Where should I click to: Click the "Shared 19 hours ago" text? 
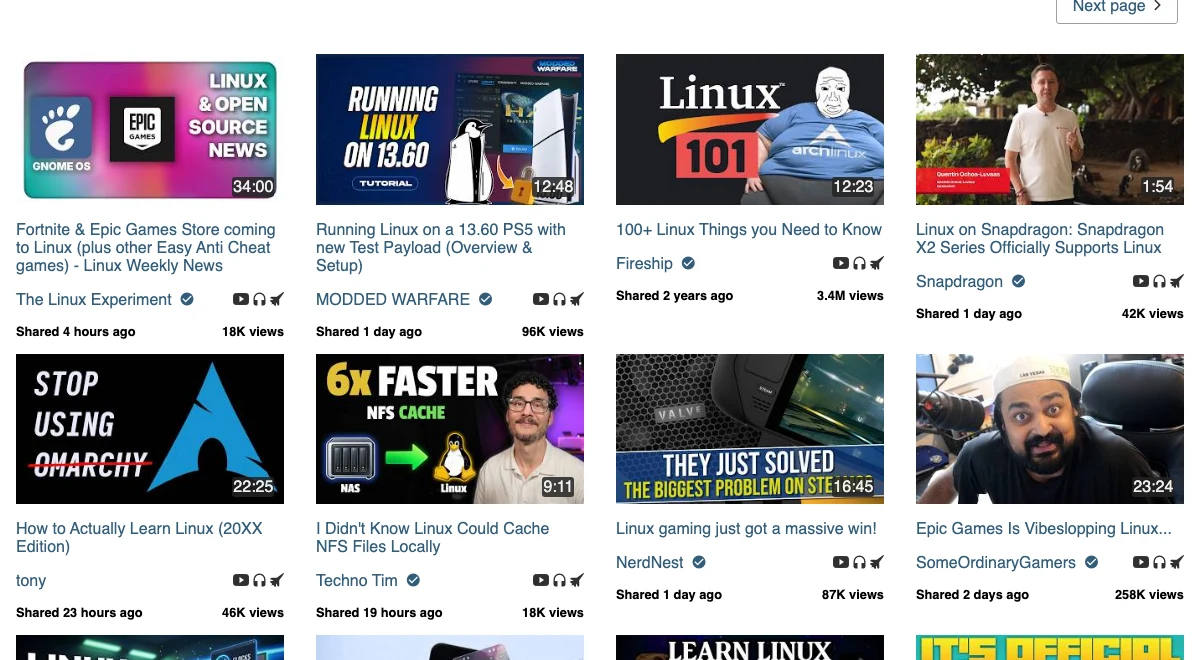pyautogui.click(x=379, y=612)
